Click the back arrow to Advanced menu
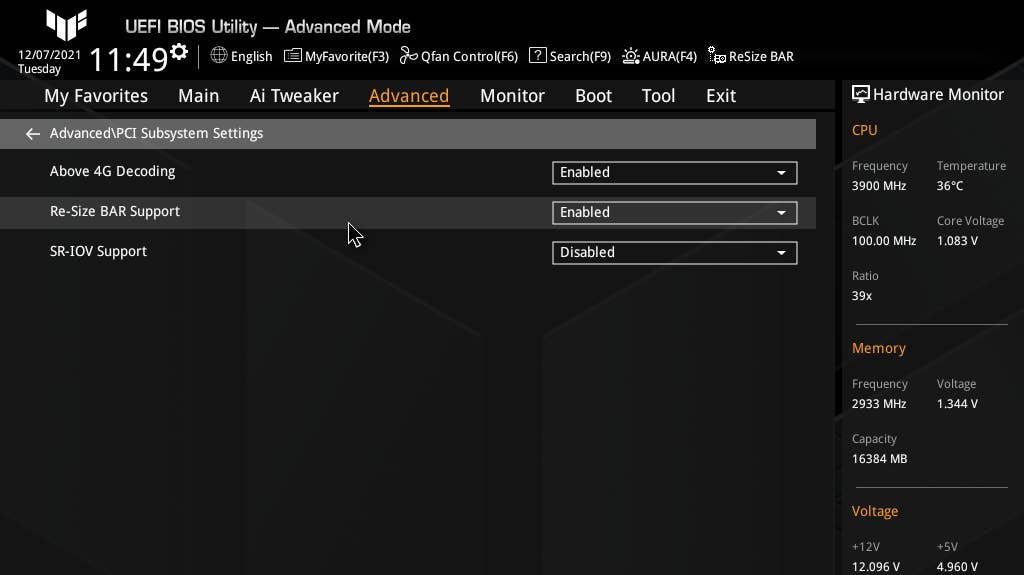The width and height of the screenshot is (1024, 575). (x=33, y=134)
